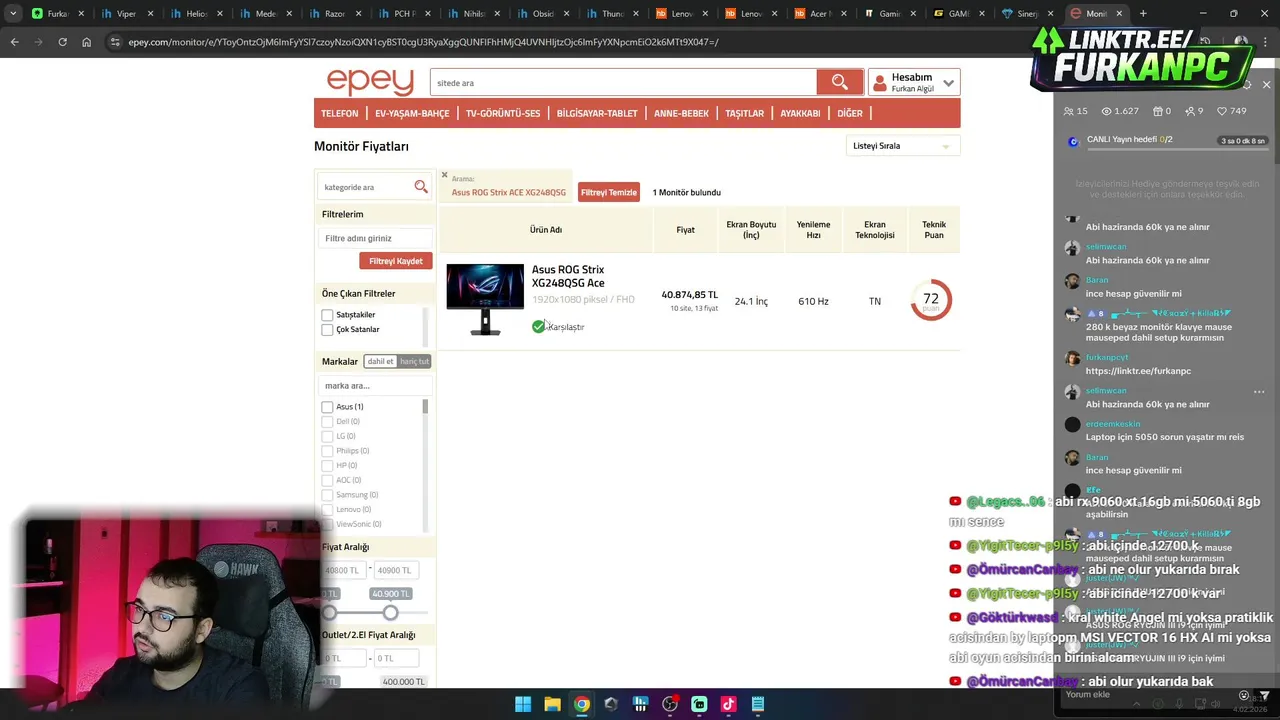Screen dimensions: 1280x720
Task: Tick the Satıştakiler checkbox
Action: point(327,315)
